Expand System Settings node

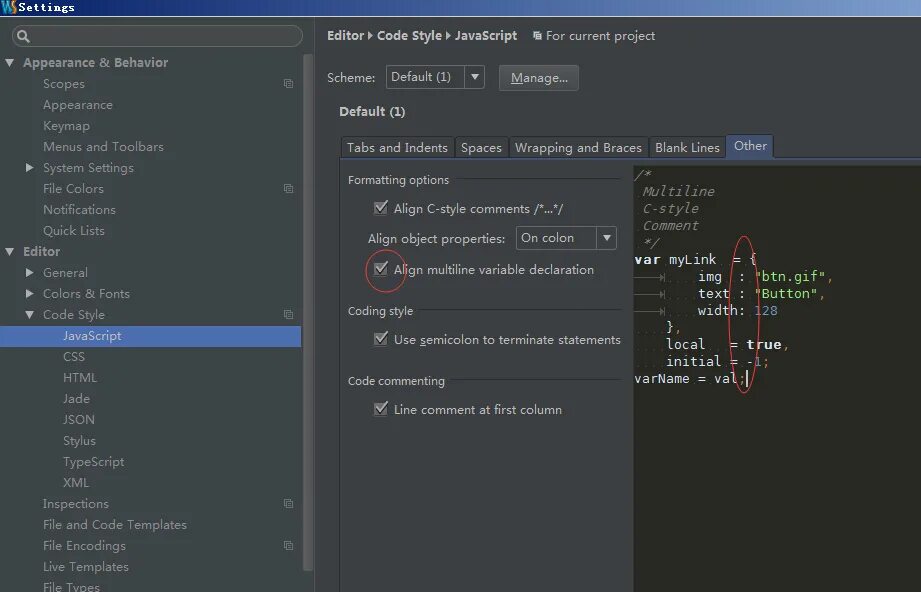pyautogui.click(x=30, y=167)
